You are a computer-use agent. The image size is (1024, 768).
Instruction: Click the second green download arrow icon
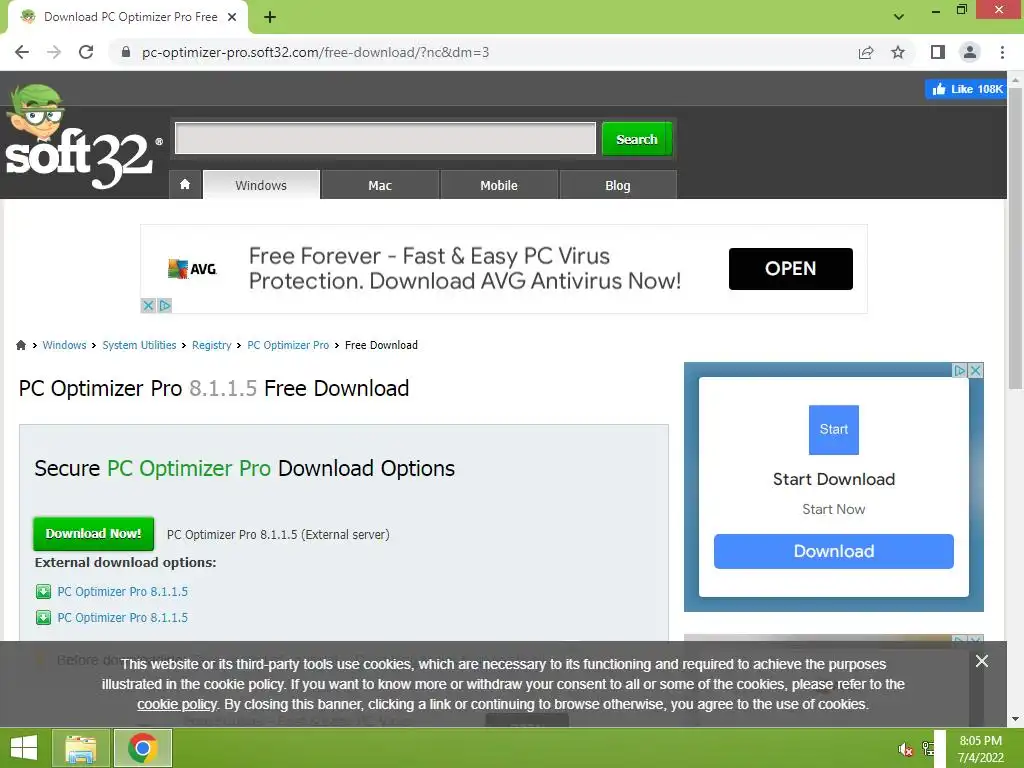click(x=43, y=617)
